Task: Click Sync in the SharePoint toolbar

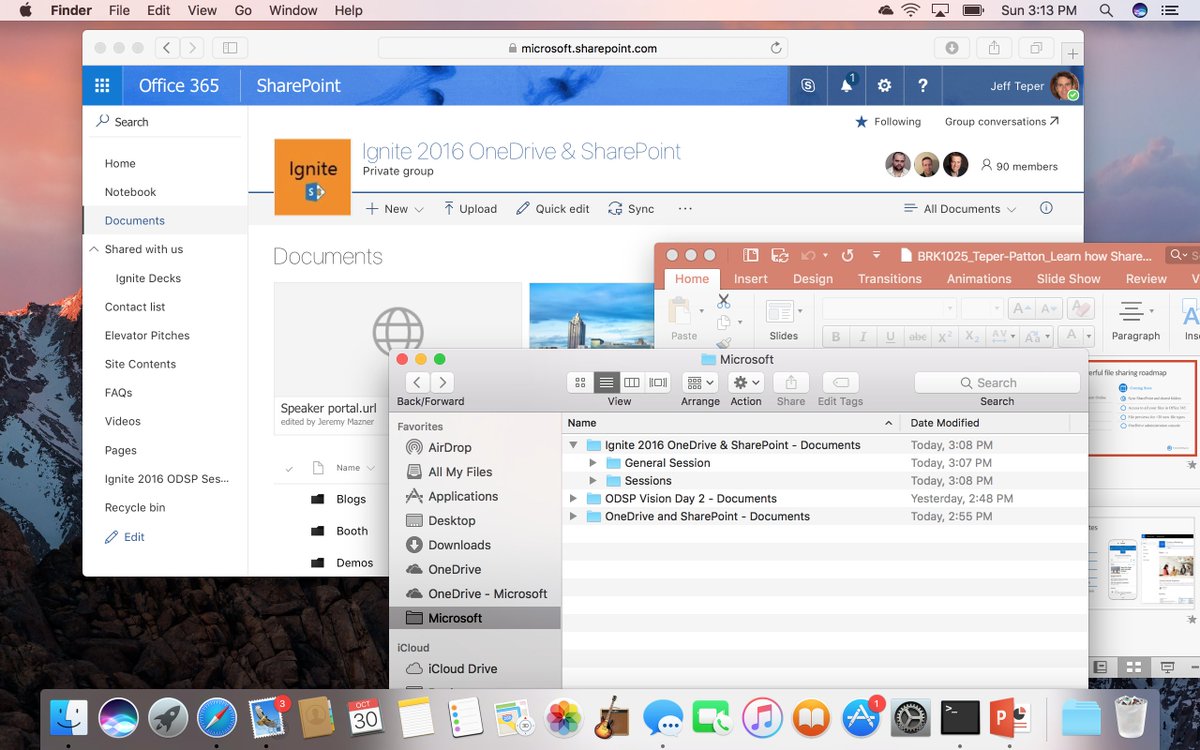Action: 631,209
